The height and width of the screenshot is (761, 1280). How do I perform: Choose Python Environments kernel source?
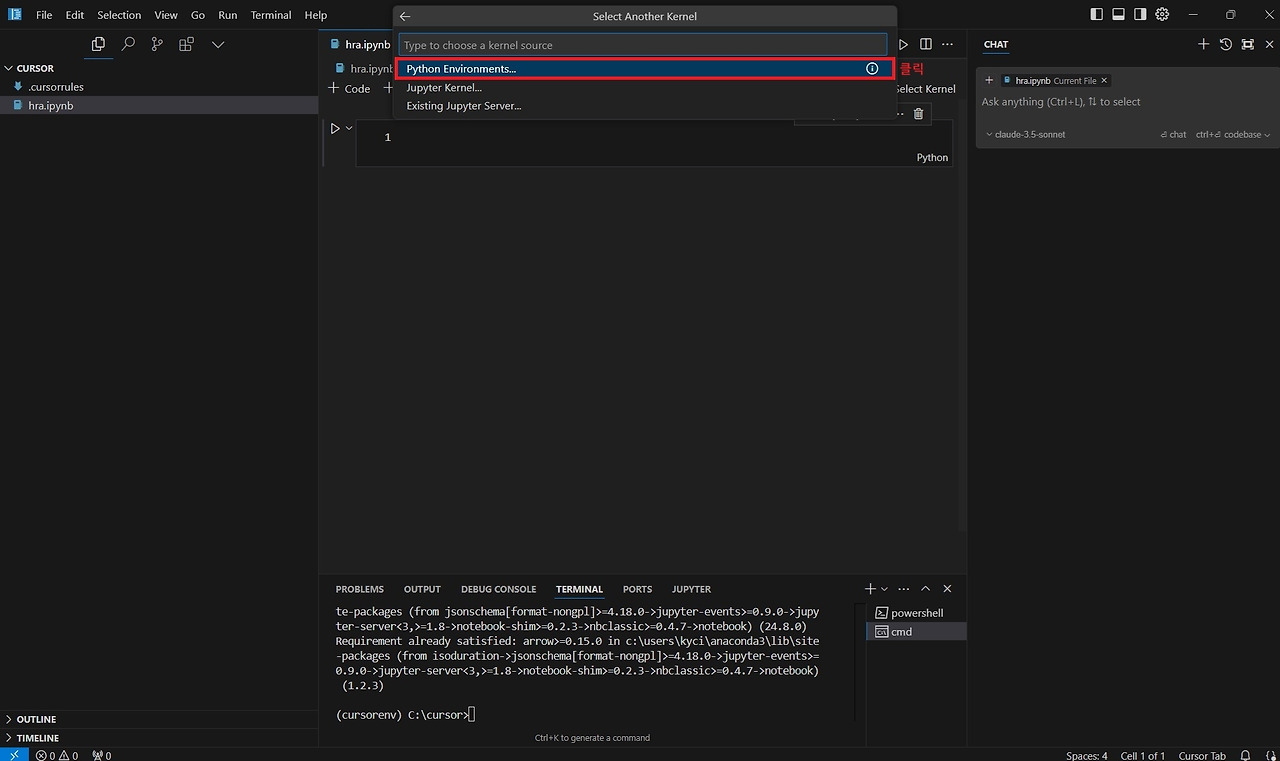coord(644,69)
